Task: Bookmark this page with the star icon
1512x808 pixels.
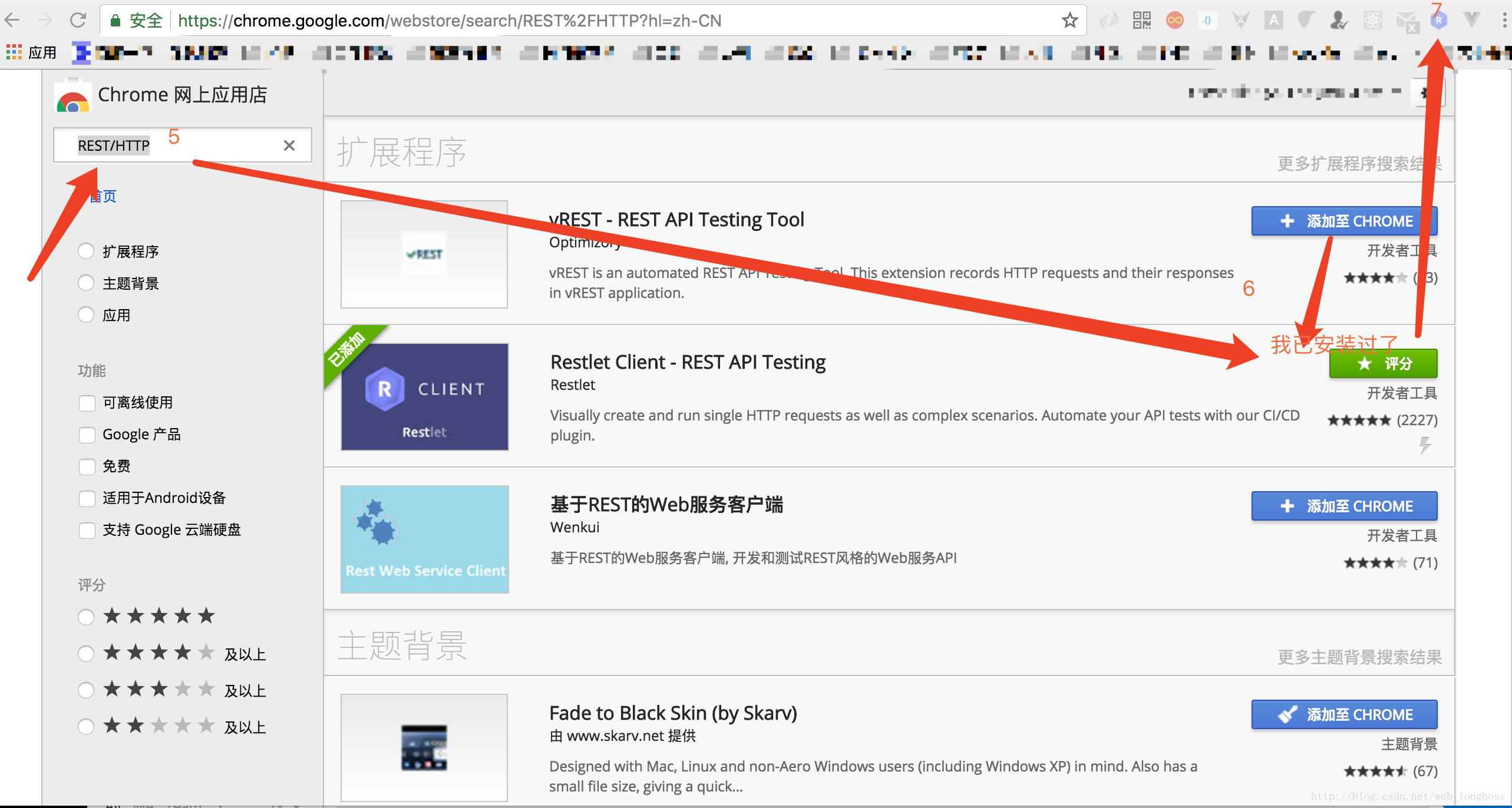Action: (1069, 21)
